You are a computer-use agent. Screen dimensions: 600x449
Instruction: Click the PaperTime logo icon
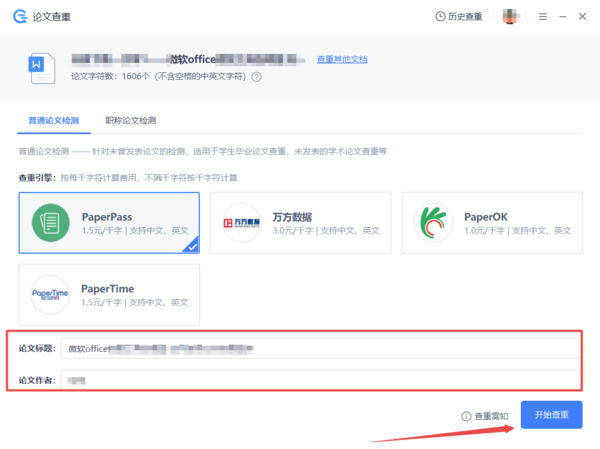coord(50,294)
